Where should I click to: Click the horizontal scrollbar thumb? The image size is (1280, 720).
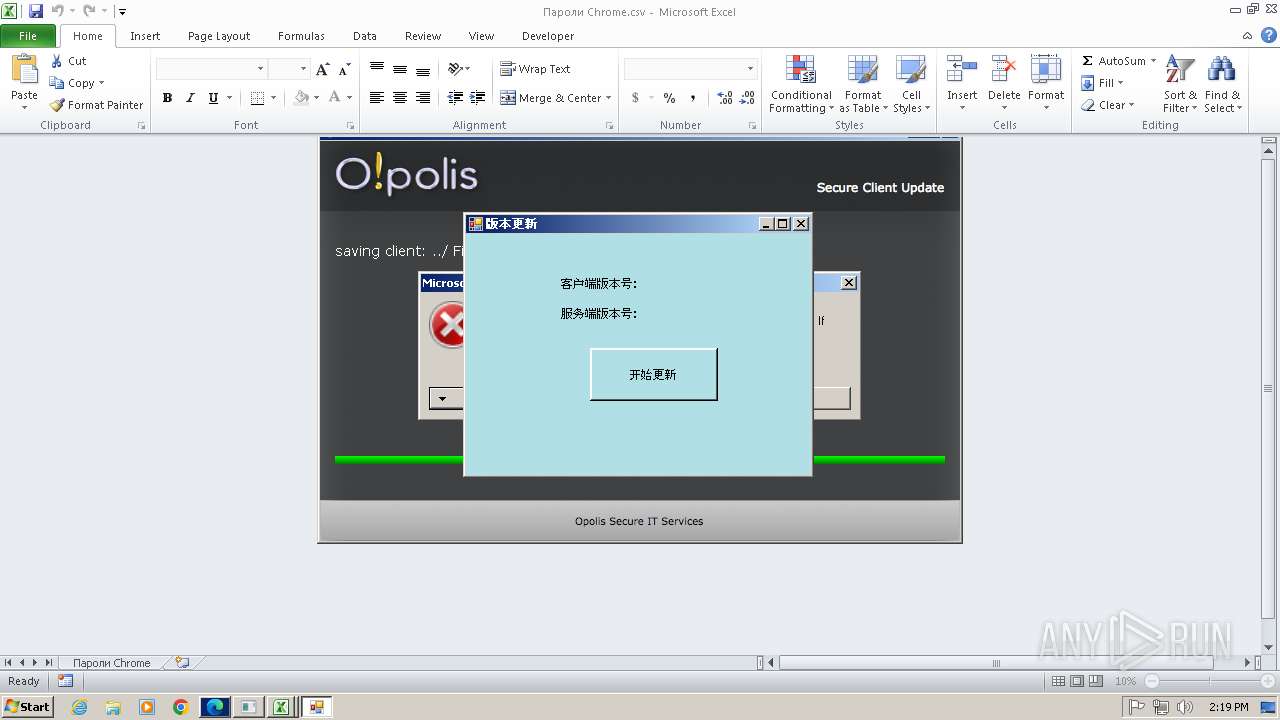tap(995, 663)
